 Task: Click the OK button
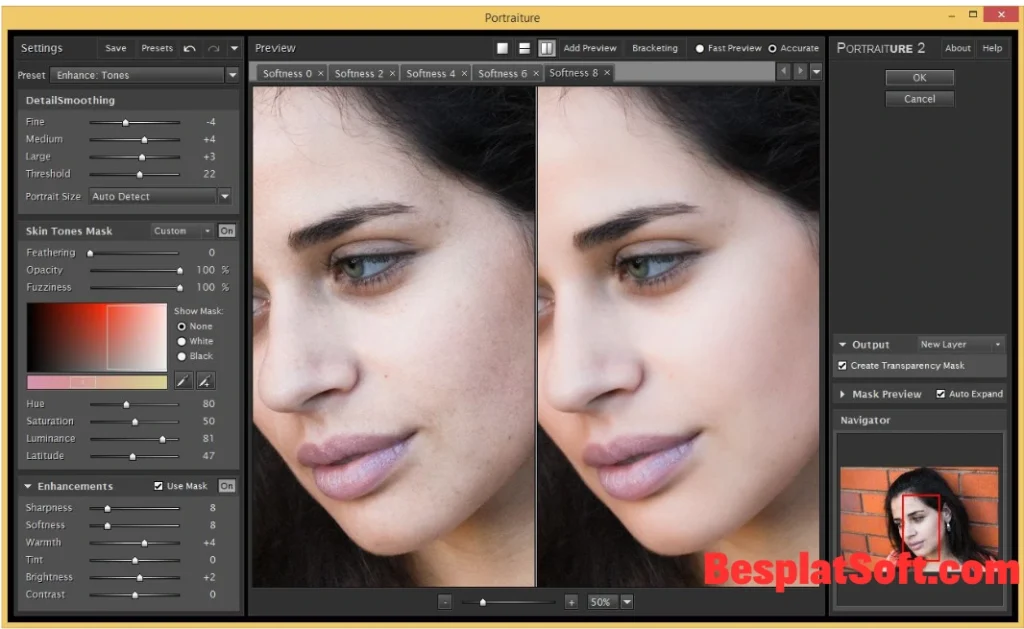919,77
